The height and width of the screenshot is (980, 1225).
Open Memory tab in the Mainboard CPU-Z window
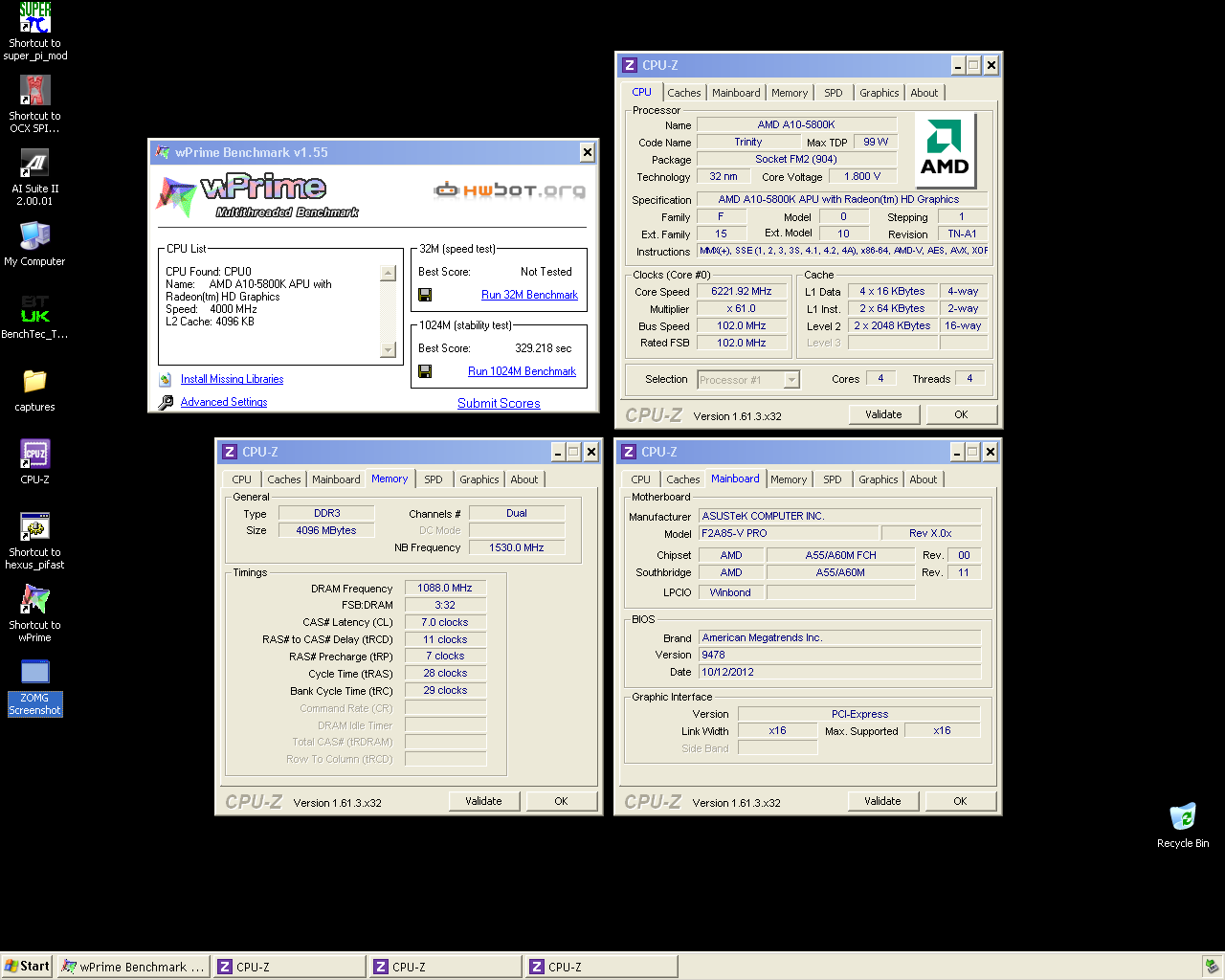click(789, 479)
